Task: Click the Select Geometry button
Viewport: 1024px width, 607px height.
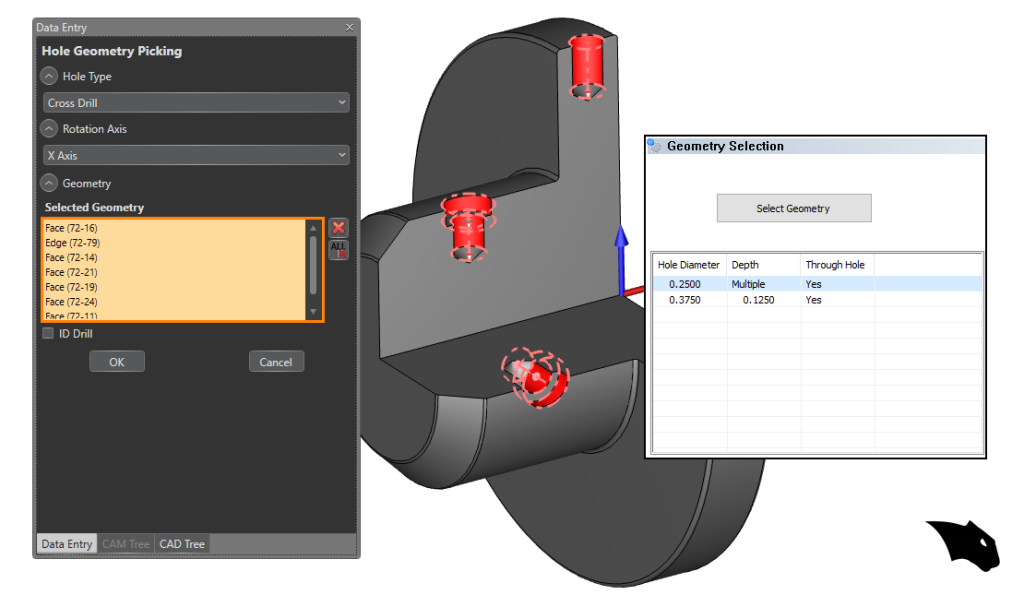Action: [793, 208]
